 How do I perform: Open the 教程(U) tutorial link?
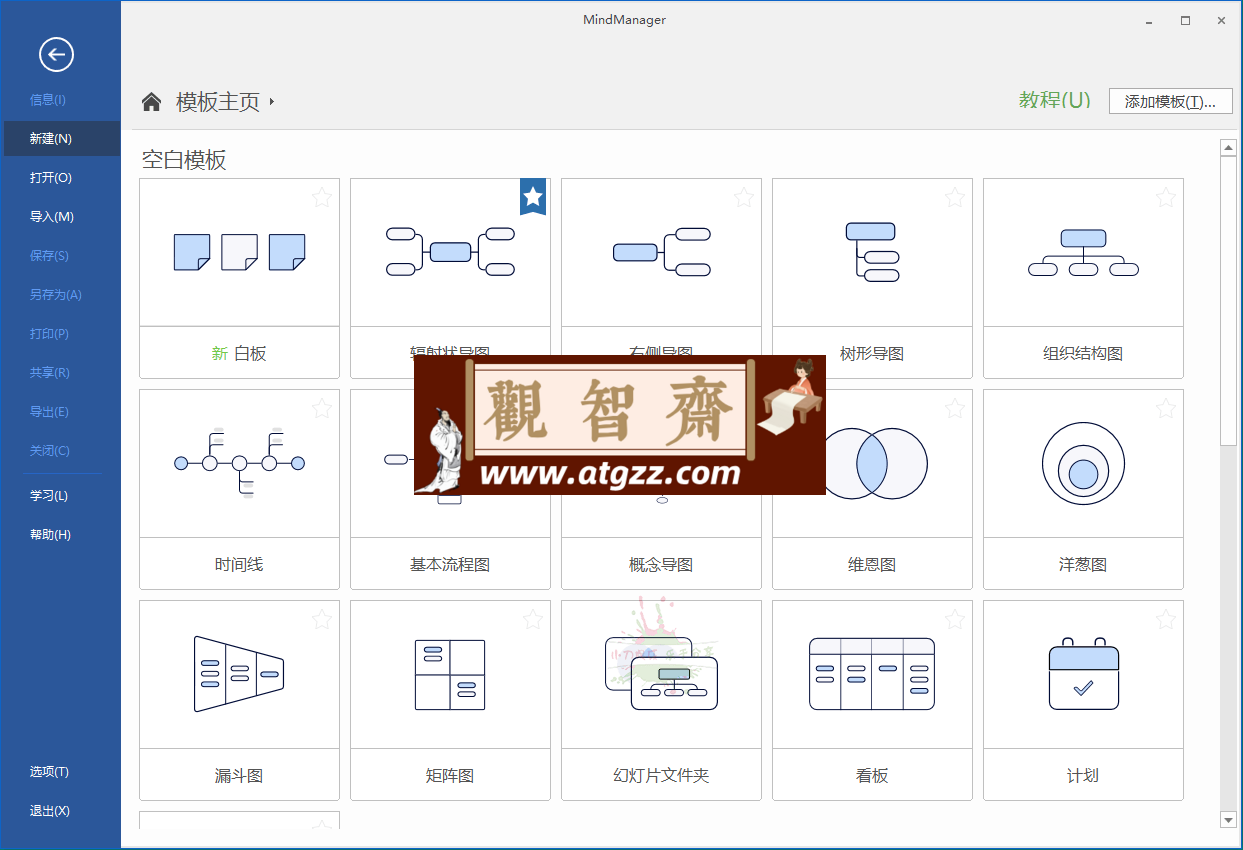click(1054, 100)
